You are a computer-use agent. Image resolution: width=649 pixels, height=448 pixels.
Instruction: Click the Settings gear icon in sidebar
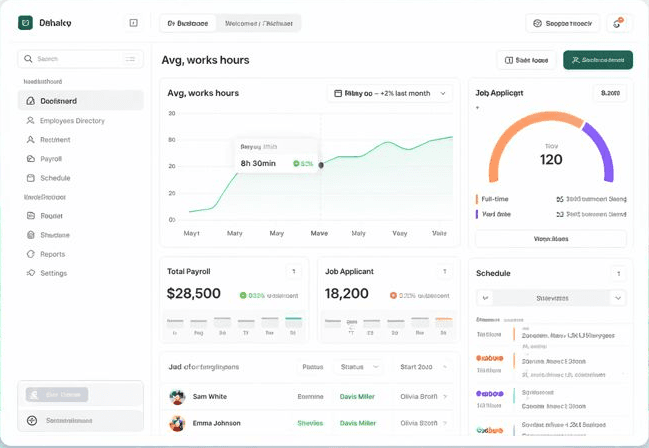click(x=30, y=273)
